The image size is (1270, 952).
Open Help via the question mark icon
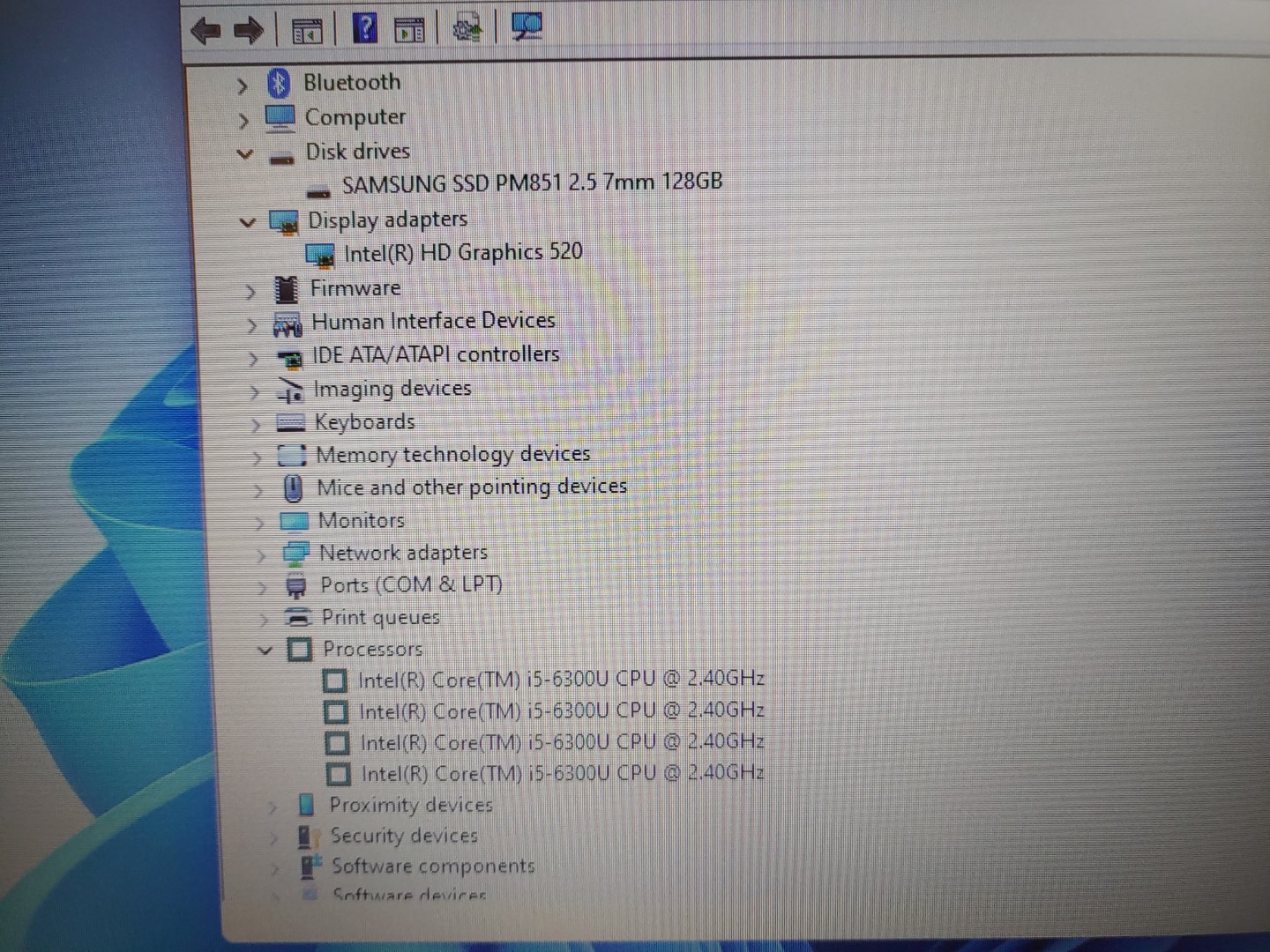(364, 28)
